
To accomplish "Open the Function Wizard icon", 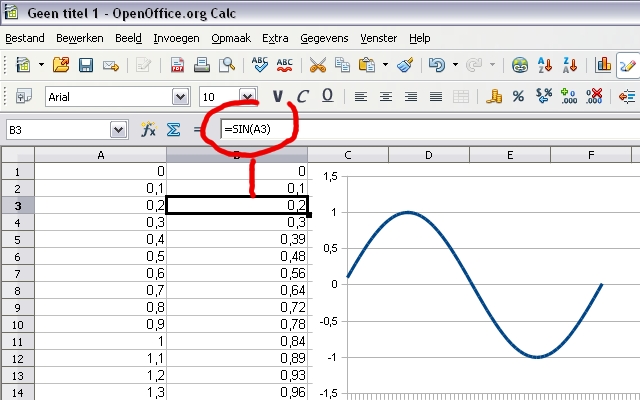I will tap(148, 130).
